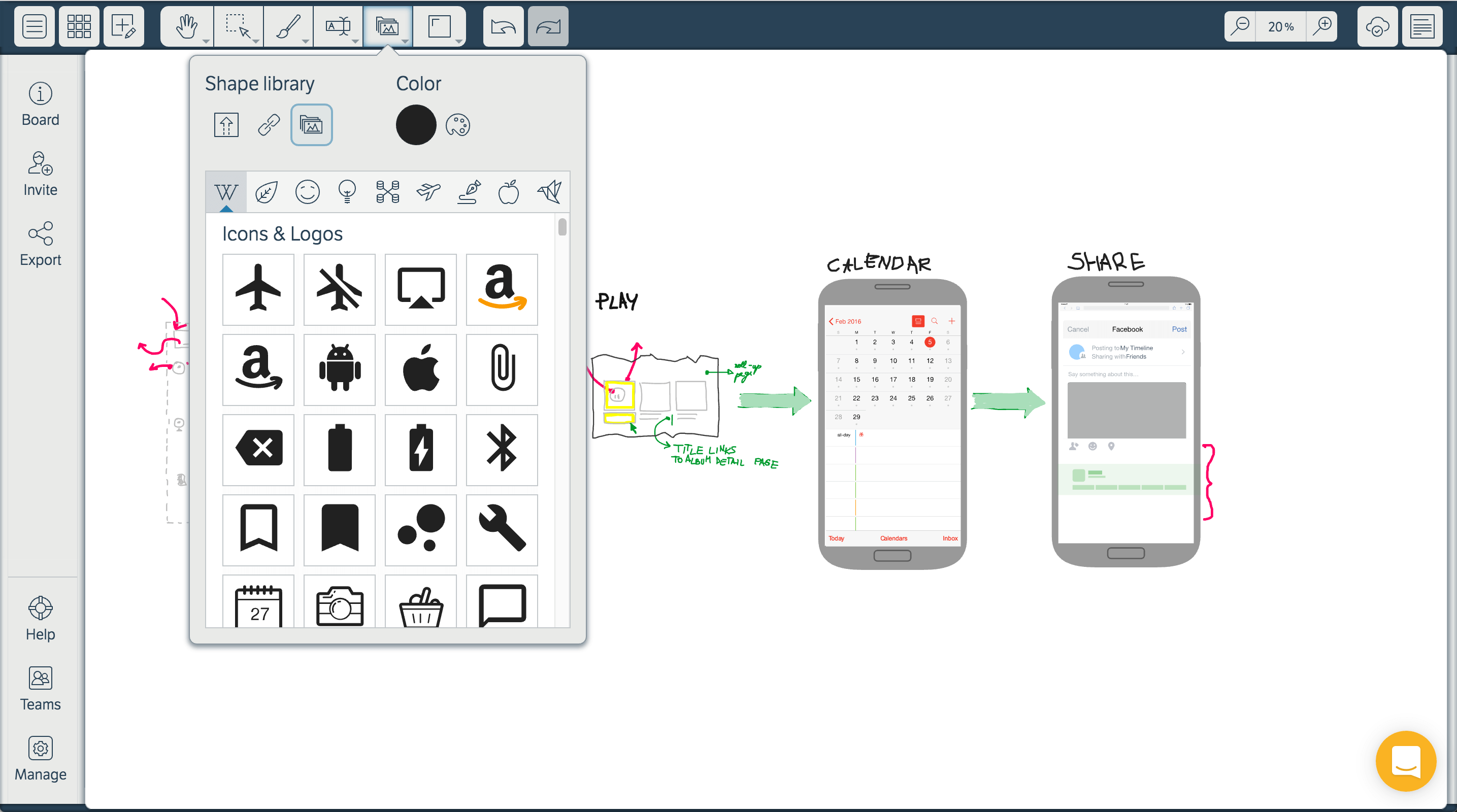Open the custom color palette
Screen dimensions: 1457x812
(457, 125)
